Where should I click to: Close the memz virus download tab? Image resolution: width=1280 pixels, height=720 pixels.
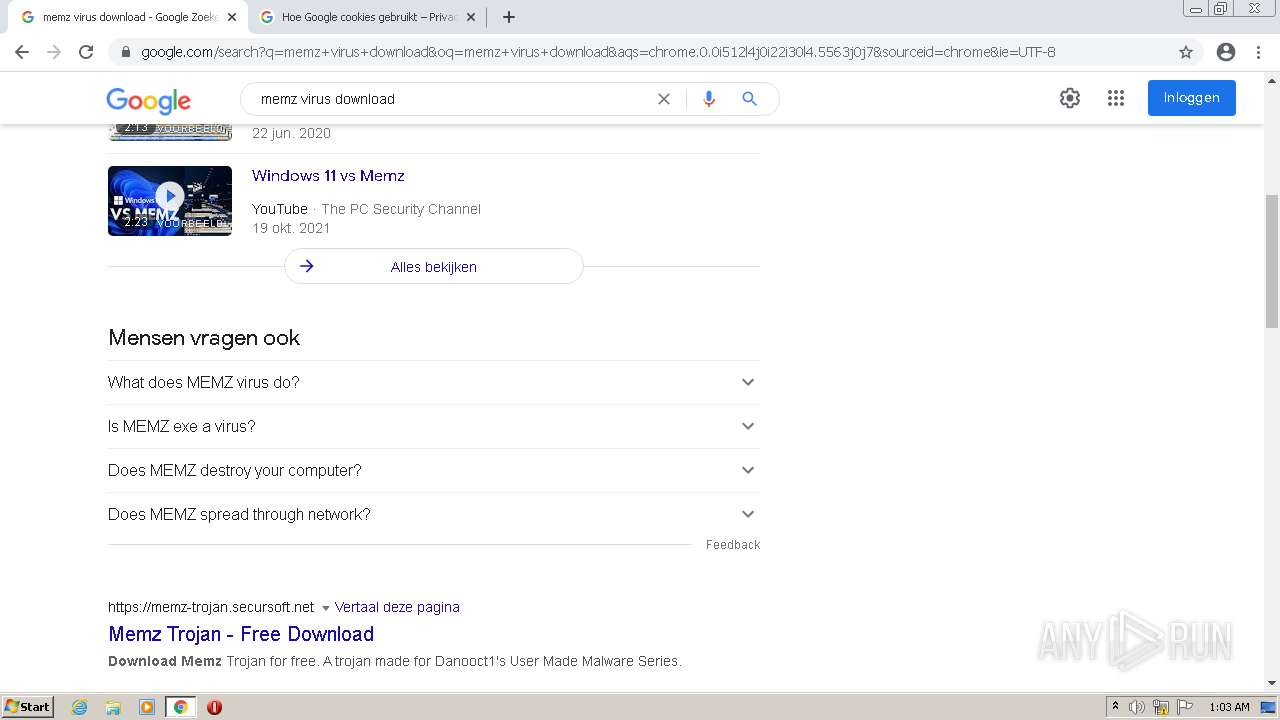(231, 17)
